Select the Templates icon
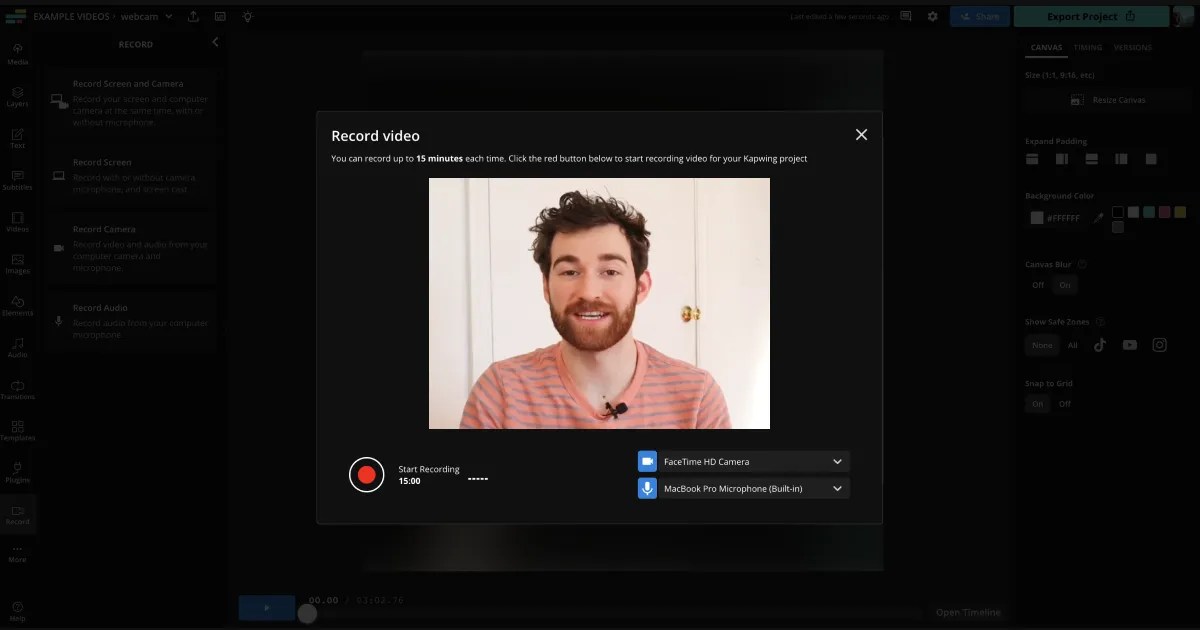This screenshot has height=630, width=1200. point(17,430)
